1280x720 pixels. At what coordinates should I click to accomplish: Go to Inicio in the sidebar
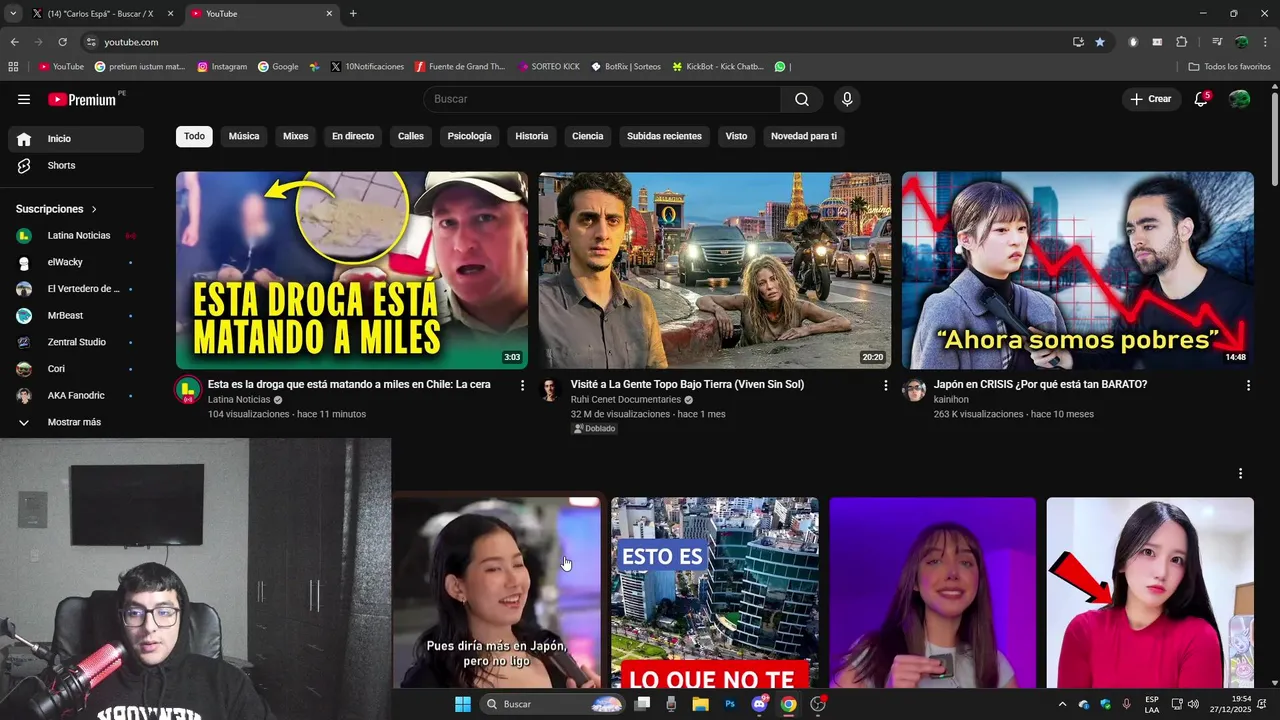pyautogui.click(x=76, y=139)
